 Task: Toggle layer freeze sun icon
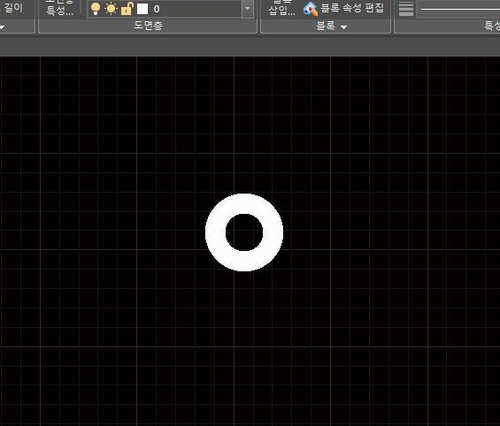[111, 9]
